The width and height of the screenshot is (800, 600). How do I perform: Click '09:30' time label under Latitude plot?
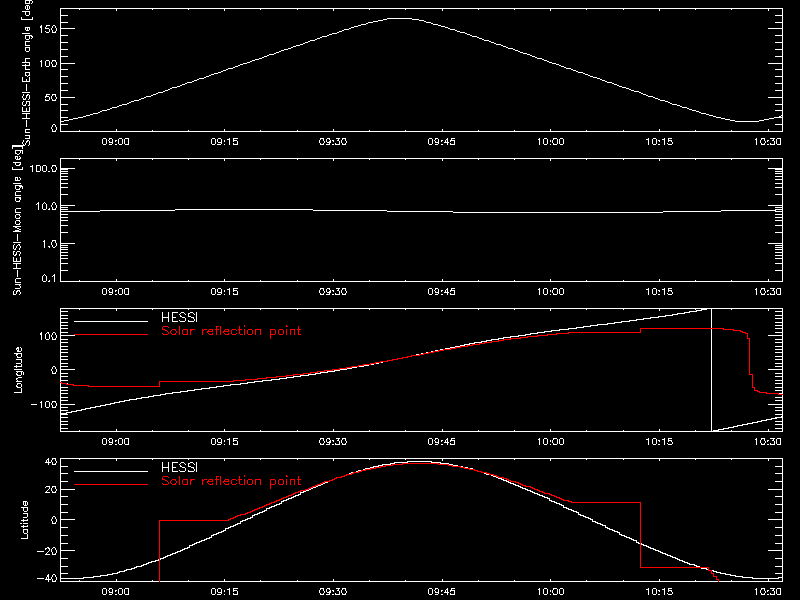click(333, 592)
